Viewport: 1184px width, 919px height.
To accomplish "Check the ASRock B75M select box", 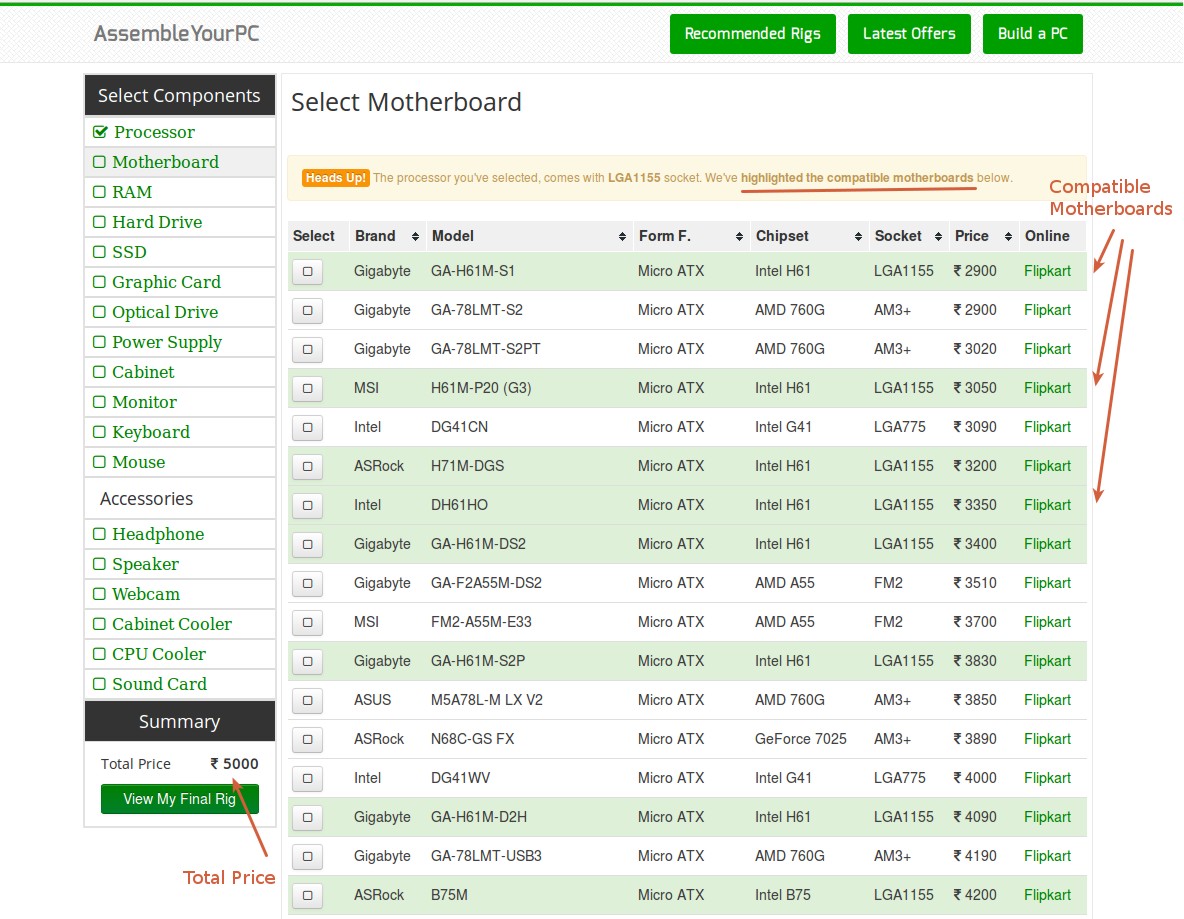I will pos(307,895).
